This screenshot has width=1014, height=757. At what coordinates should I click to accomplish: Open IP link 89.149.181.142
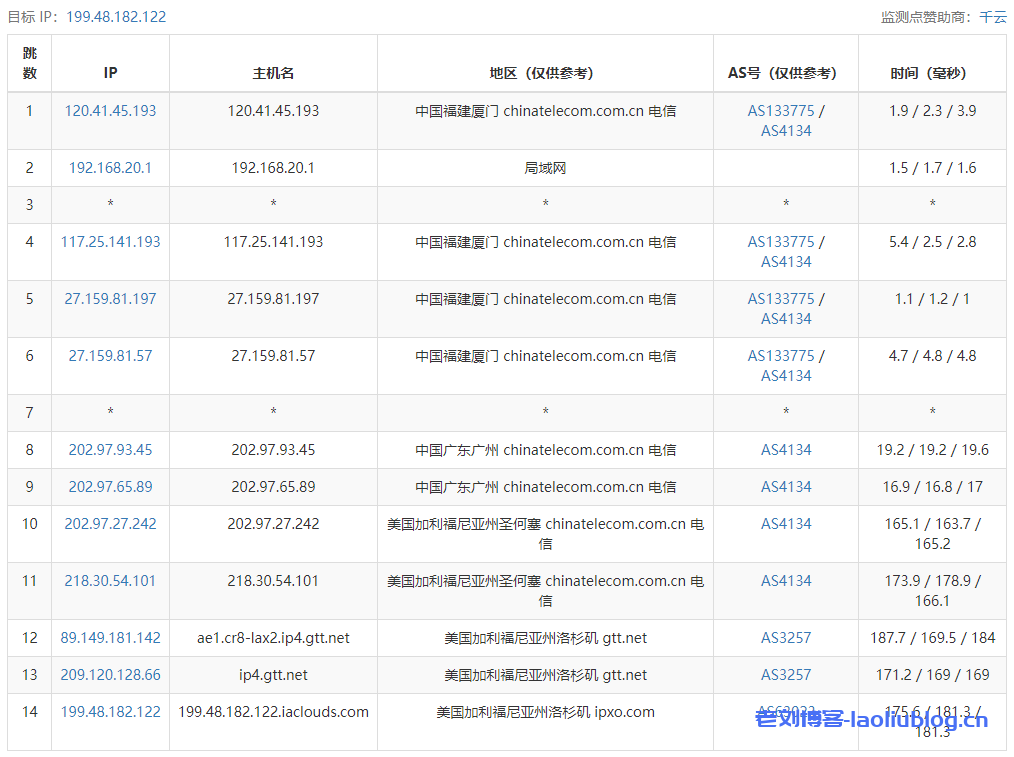click(x=110, y=638)
